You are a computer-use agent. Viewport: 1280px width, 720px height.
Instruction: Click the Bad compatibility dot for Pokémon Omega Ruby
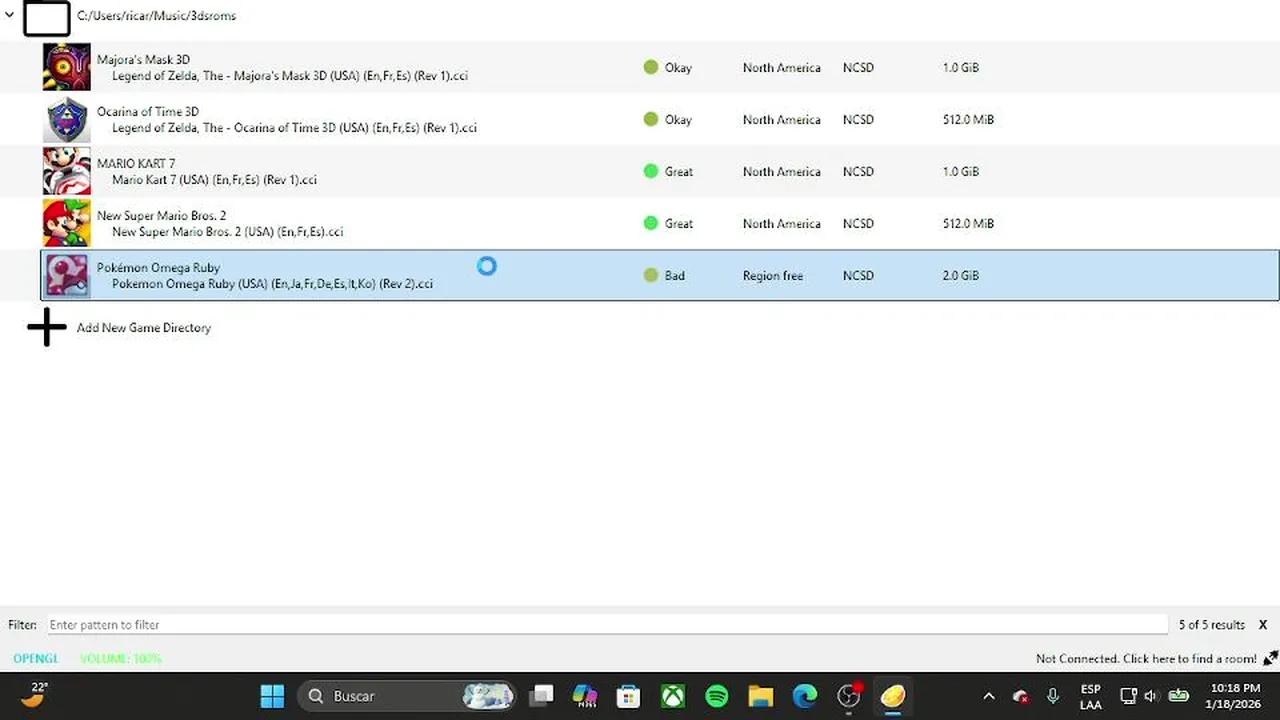click(x=651, y=275)
